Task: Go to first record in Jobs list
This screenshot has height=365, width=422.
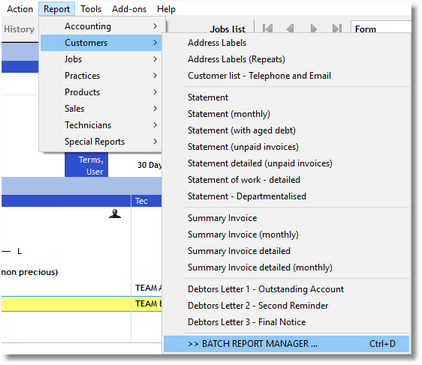Action: pos(268,28)
